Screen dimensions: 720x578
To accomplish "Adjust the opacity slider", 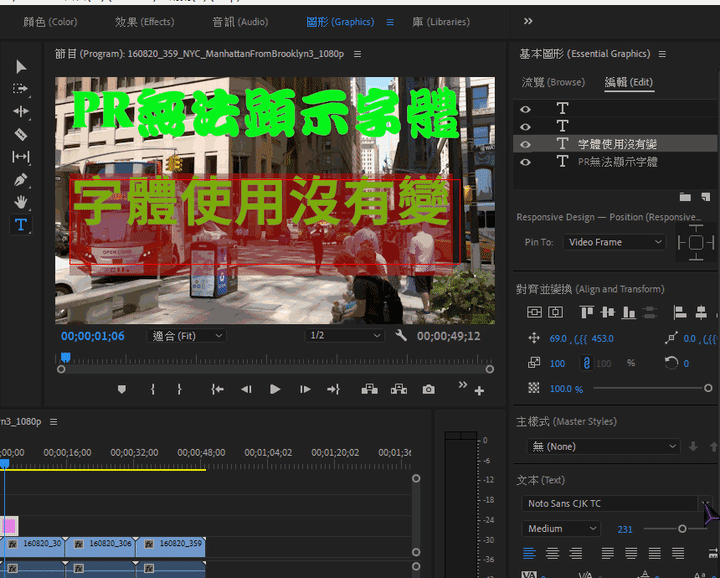I will (x=680, y=388).
